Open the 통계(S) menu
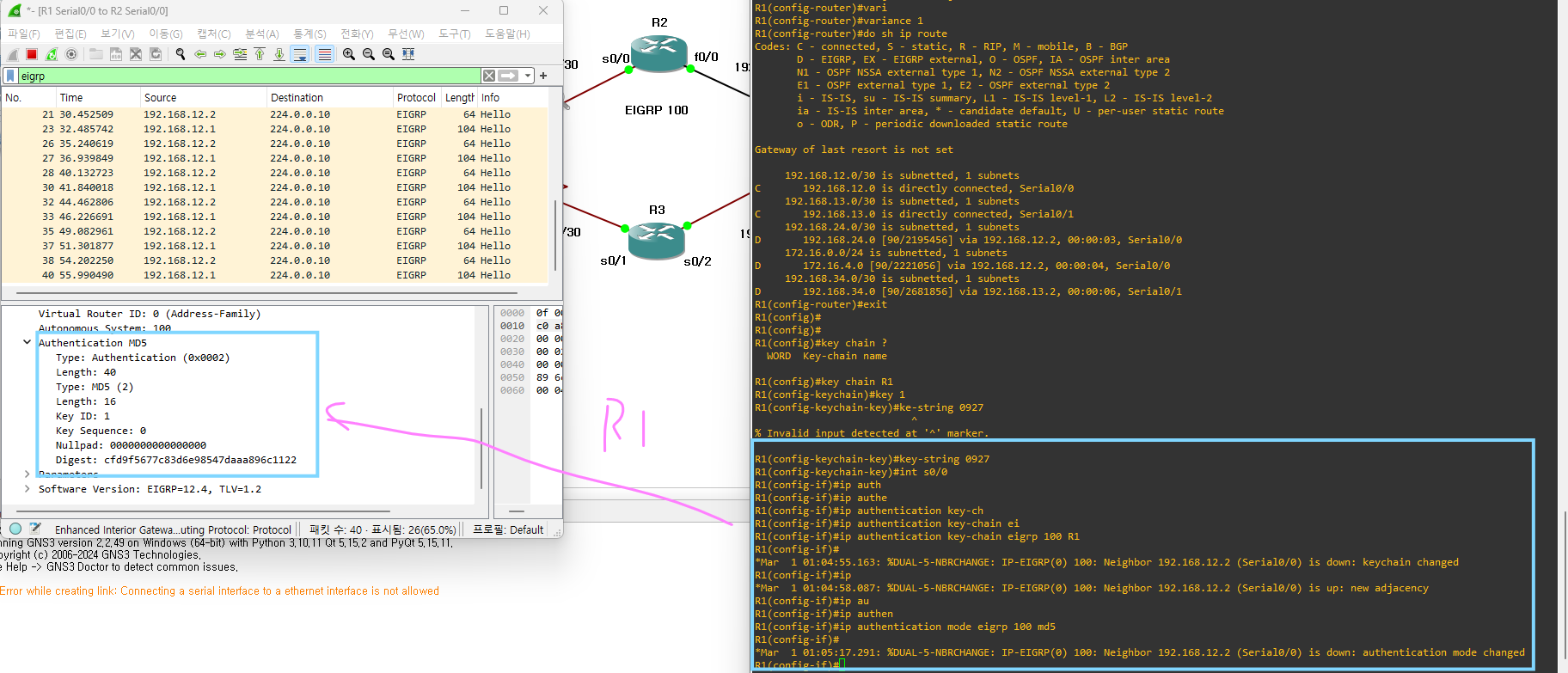Image resolution: width=1568 pixels, height=673 pixels. pyautogui.click(x=309, y=34)
